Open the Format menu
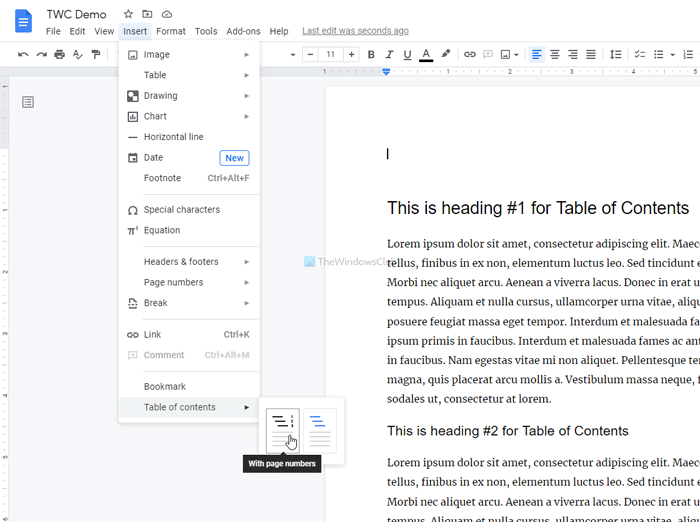Screen dimensions: 700x522 [170, 31]
